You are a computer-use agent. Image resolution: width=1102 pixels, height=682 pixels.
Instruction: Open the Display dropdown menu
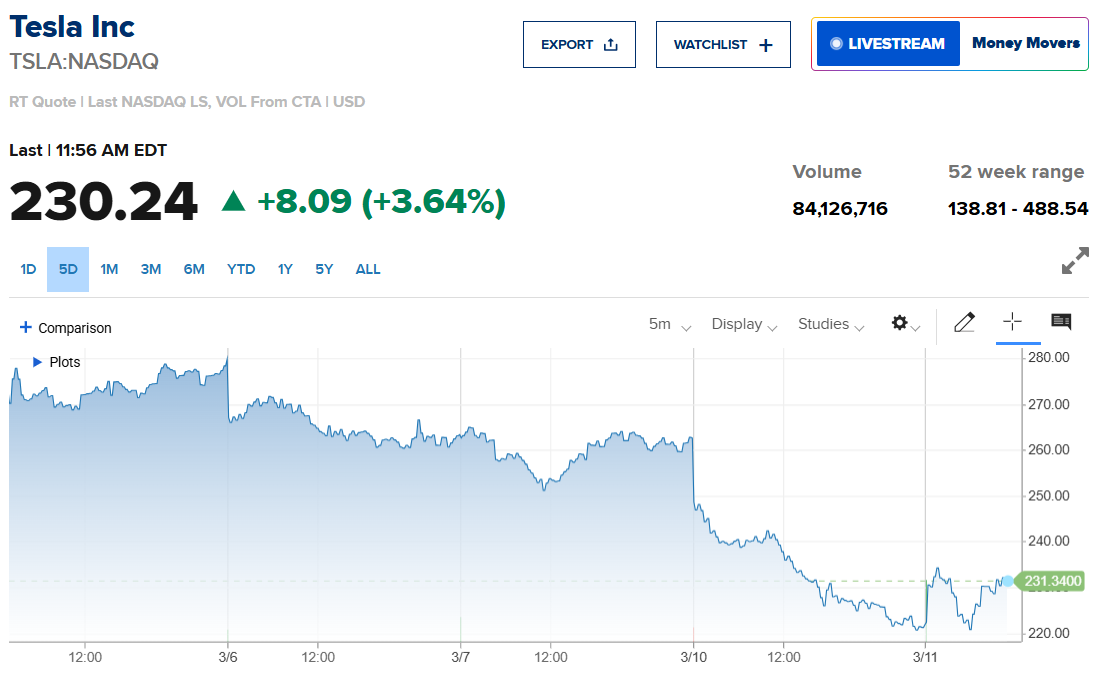tap(744, 324)
